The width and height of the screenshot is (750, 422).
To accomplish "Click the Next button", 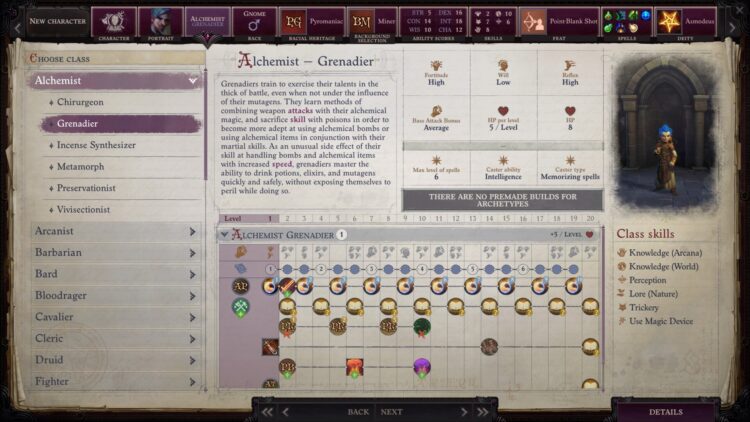I will pos(391,411).
